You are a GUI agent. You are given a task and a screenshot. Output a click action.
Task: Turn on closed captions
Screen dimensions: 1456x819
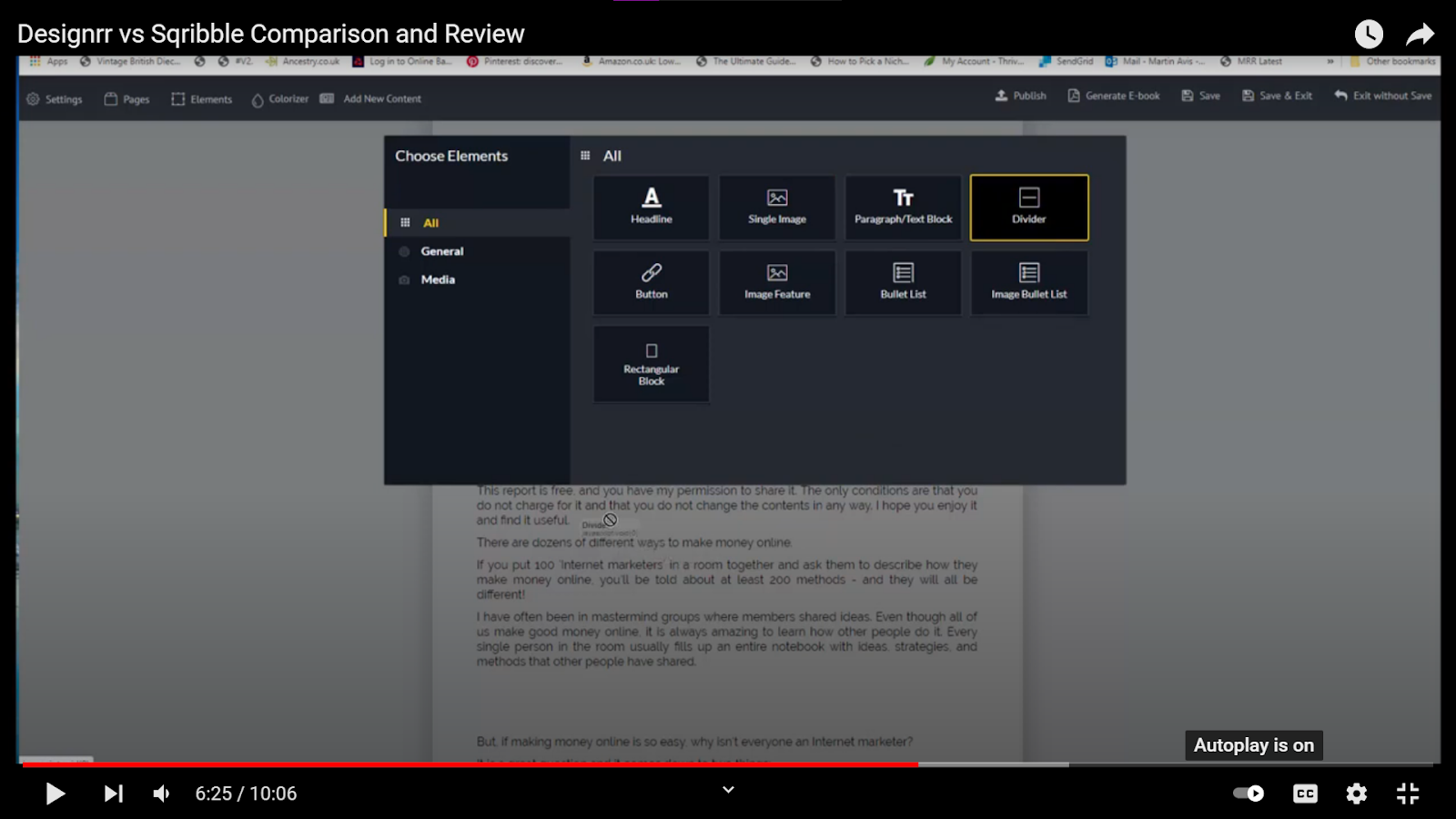click(1305, 794)
